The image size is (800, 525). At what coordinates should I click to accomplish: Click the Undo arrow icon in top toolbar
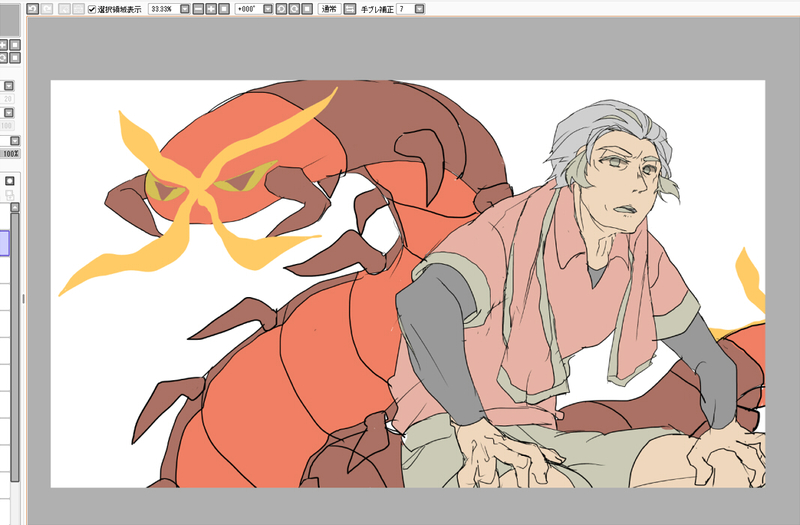pyautogui.click(x=33, y=9)
